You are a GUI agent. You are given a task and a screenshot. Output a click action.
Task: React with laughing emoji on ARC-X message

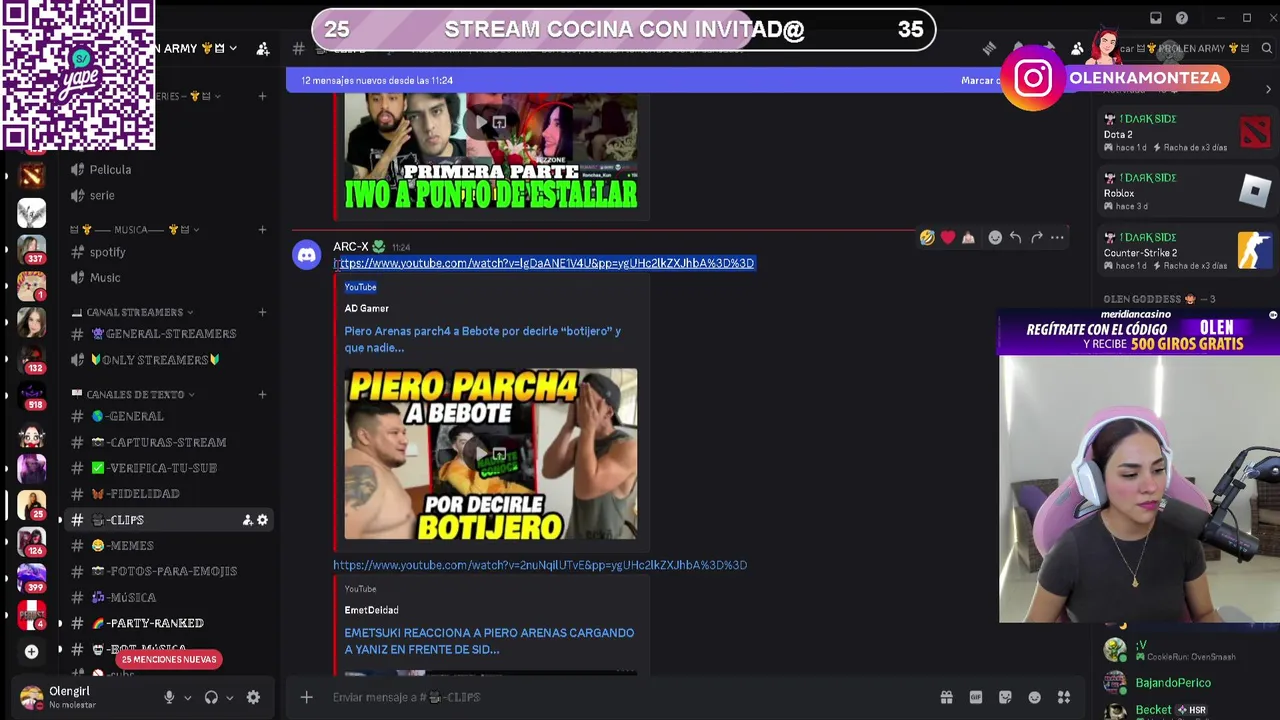[928, 238]
